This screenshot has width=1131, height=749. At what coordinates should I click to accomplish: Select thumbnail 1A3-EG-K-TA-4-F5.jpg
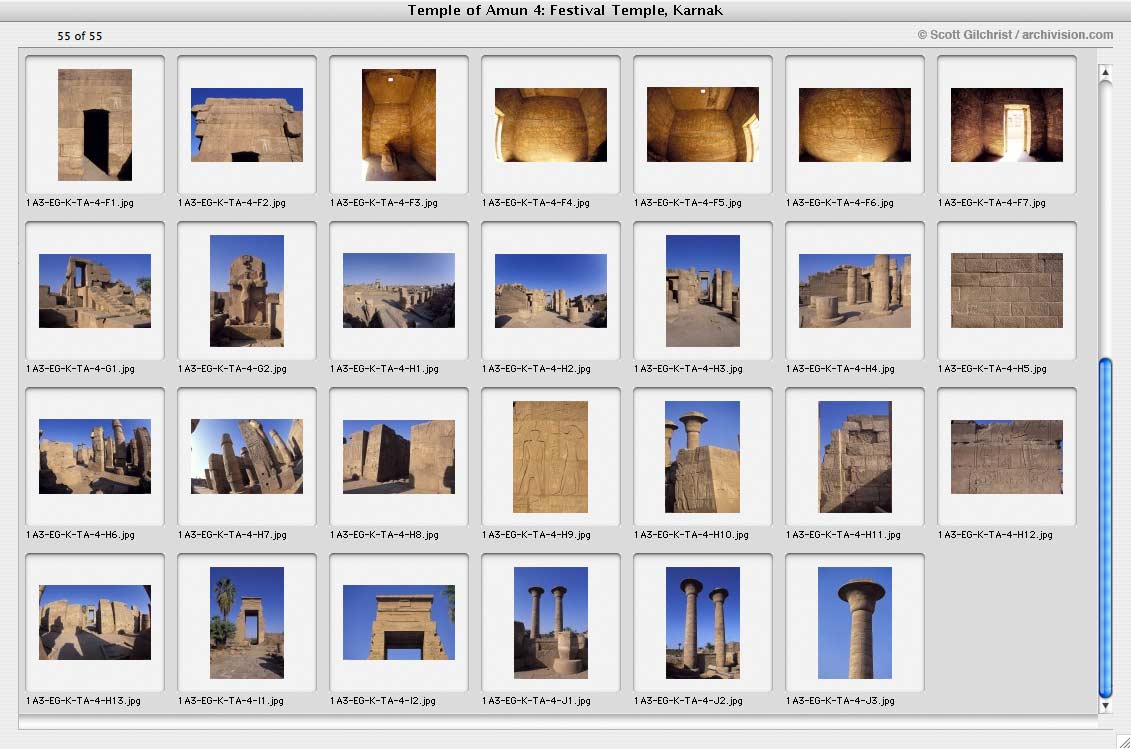coord(703,125)
